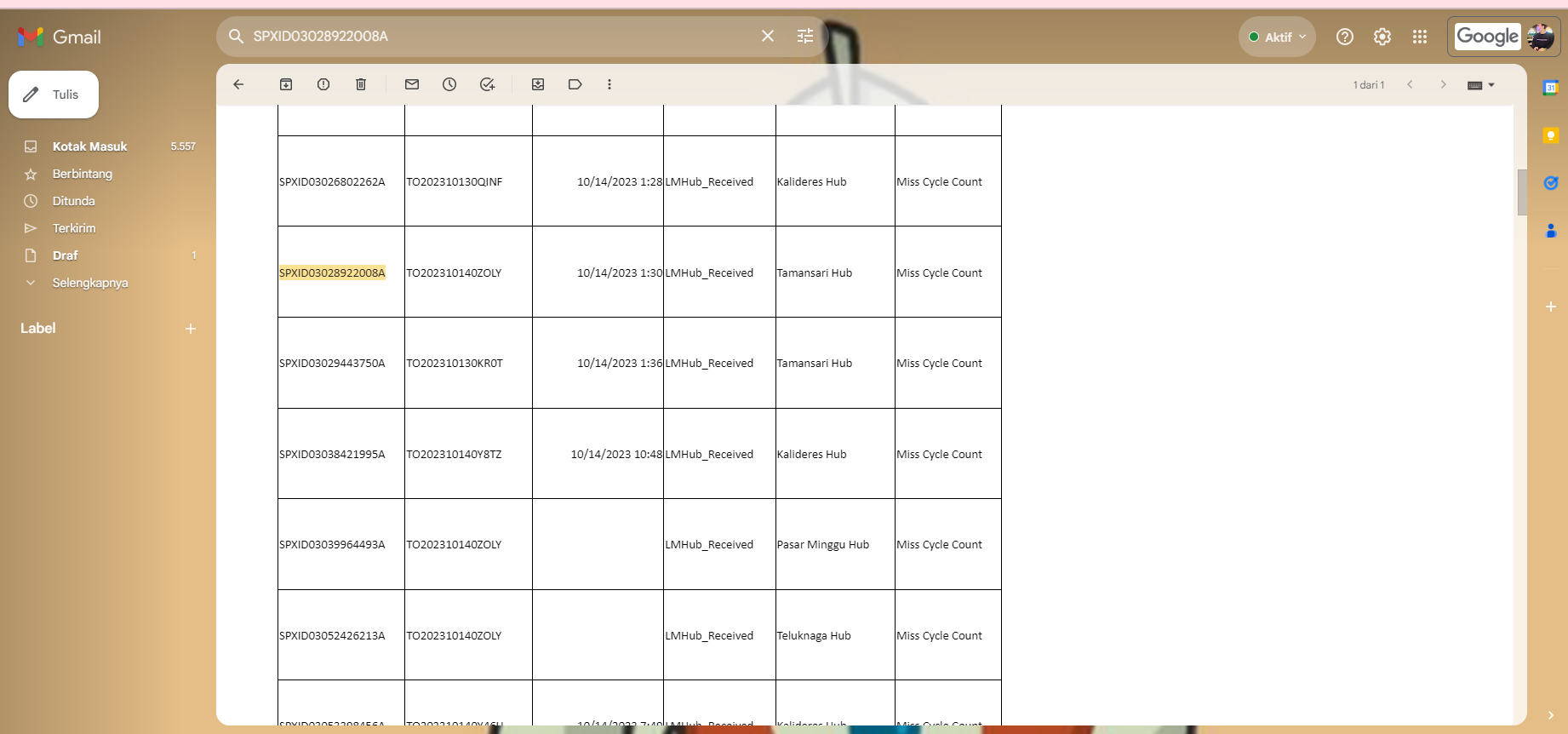The width and height of the screenshot is (1568, 734).
Task: Open the three-dot more options menu
Action: 609,84
